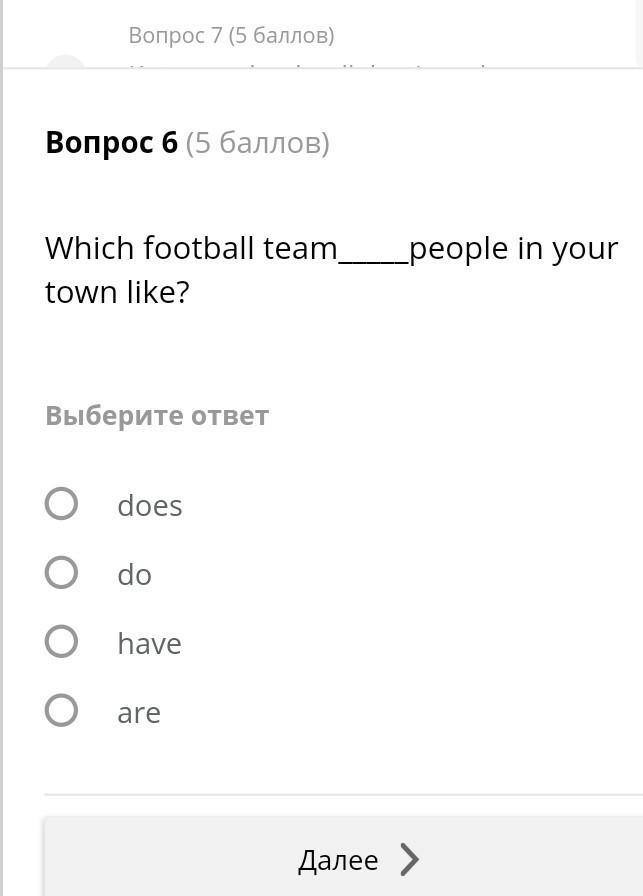Image resolution: width=643 pixels, height=896 pixels.
Task: Click the blank gap in the question sentence
Action: pyautogui.click(x=373, y=250)
